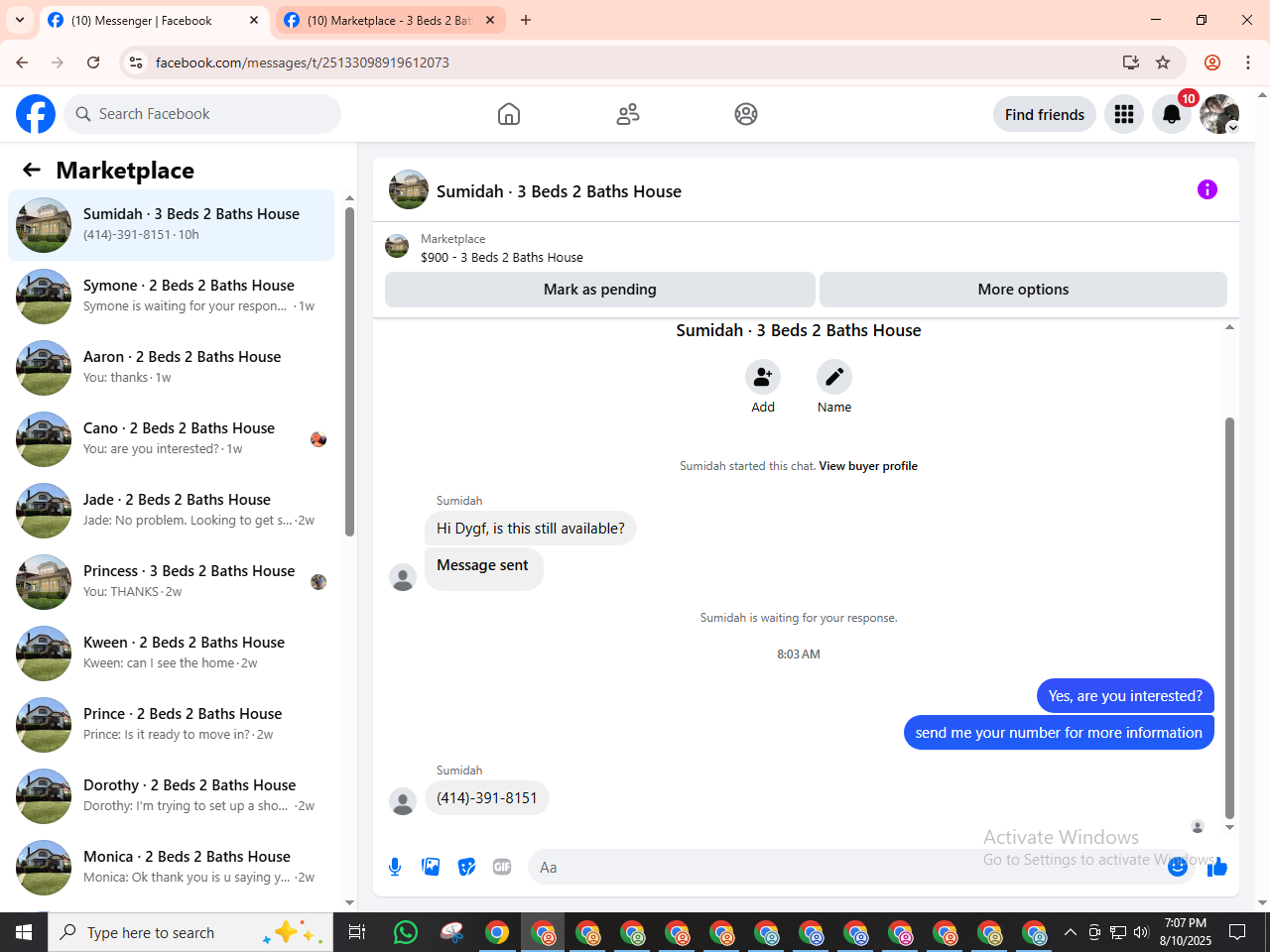This screenshot has width=1270, height=952.
Task: Open Chrome three-dot menu
Action: tap(1248, 62)
